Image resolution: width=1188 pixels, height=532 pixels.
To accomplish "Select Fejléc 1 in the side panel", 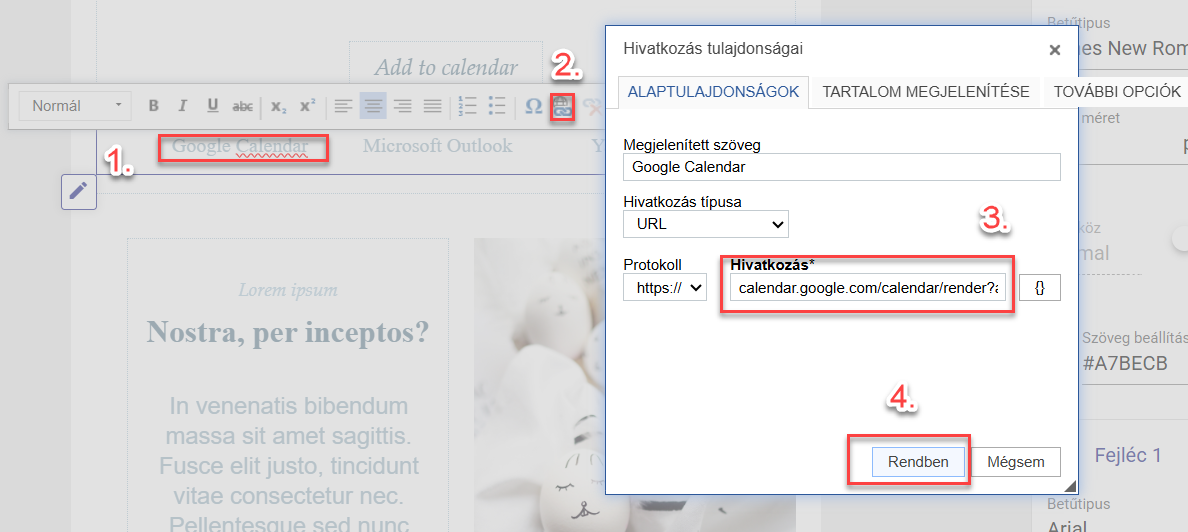I will tap(1128, 455).
